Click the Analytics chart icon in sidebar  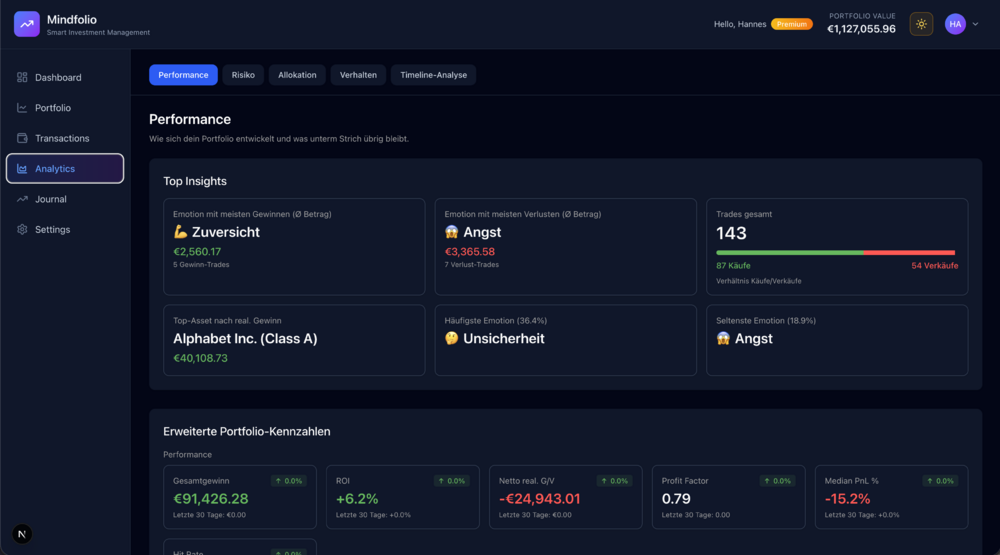click(x=22, y=168)
